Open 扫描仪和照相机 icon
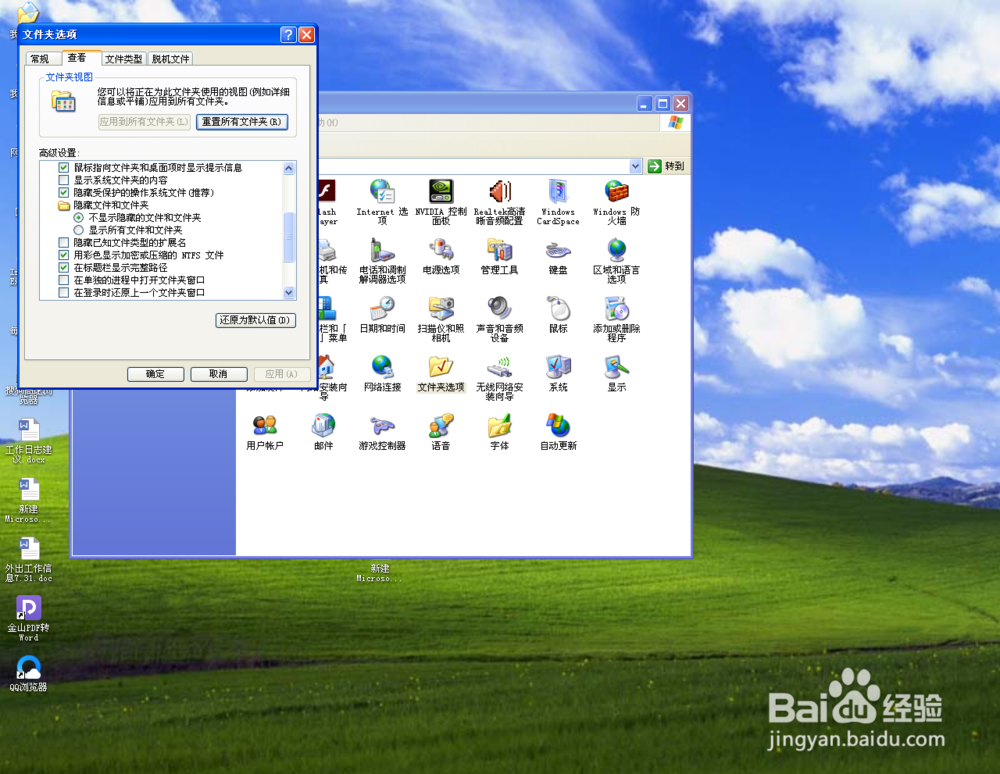The width and height of the screenshot is (1000, 774). point(441,319)
